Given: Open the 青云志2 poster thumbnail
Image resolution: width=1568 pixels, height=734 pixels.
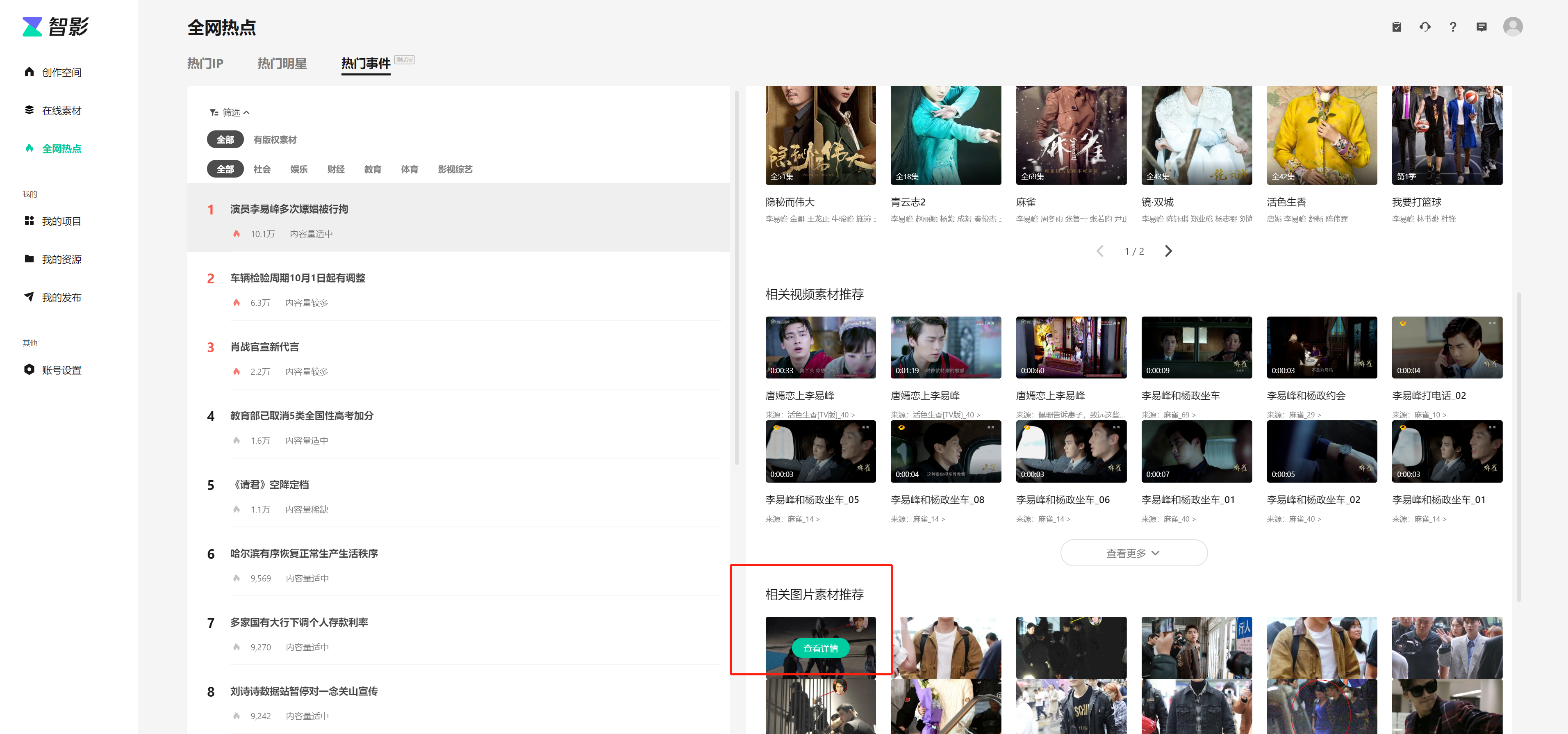Looking at the screenshot, I should coord(945,135).
